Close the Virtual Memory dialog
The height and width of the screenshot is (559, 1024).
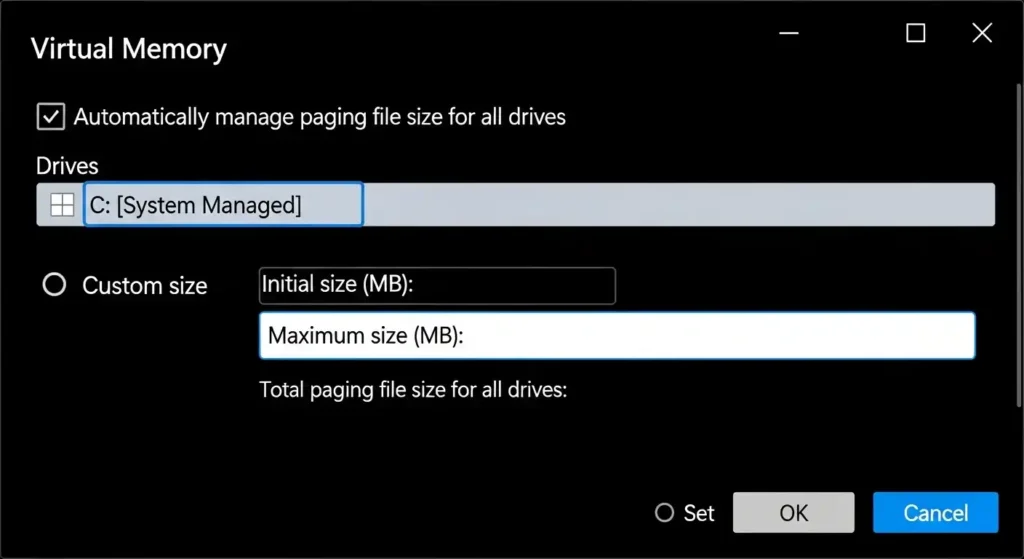coord(982,33)
